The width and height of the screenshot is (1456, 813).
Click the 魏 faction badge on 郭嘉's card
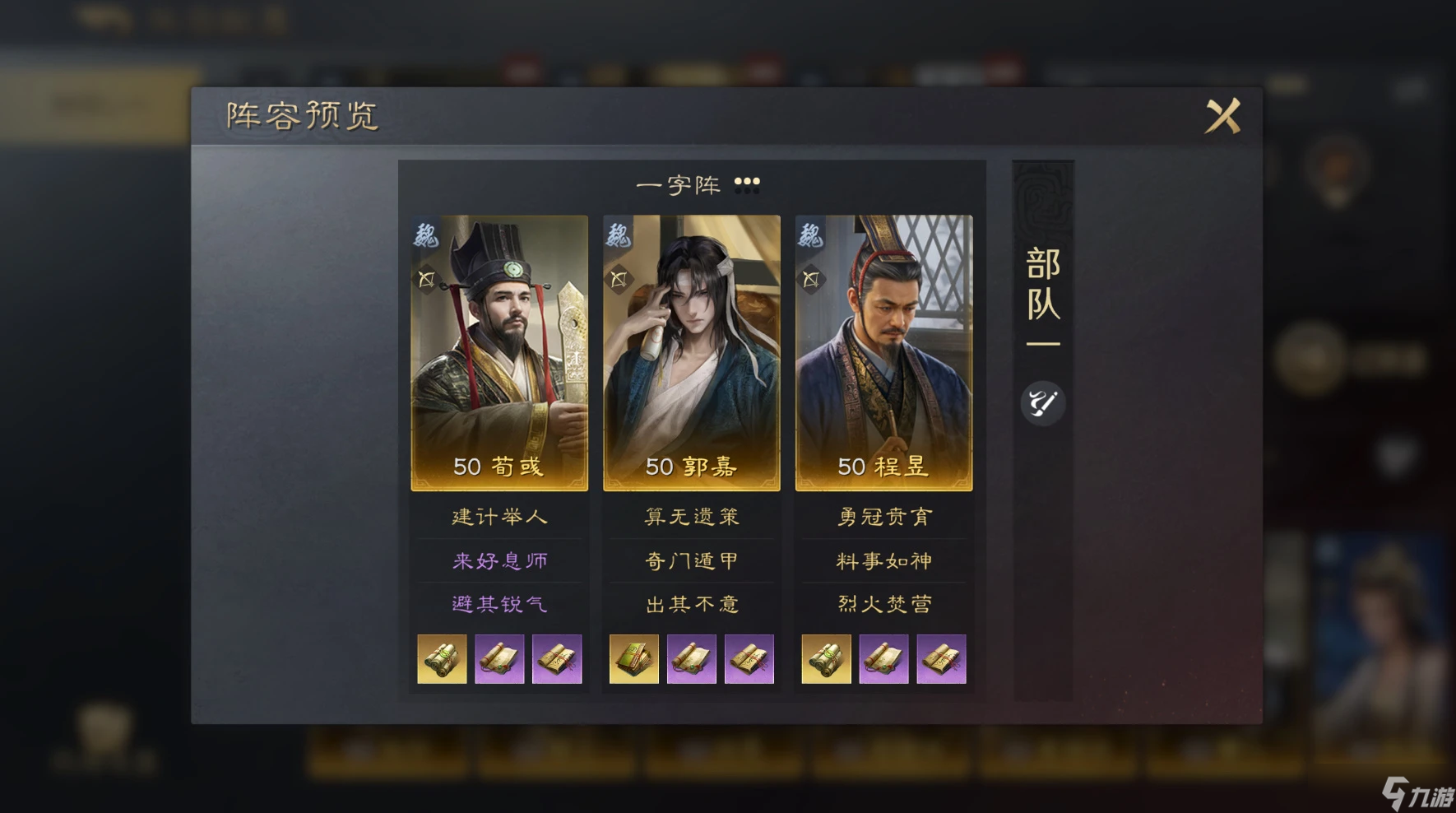[x=618, y=235]
